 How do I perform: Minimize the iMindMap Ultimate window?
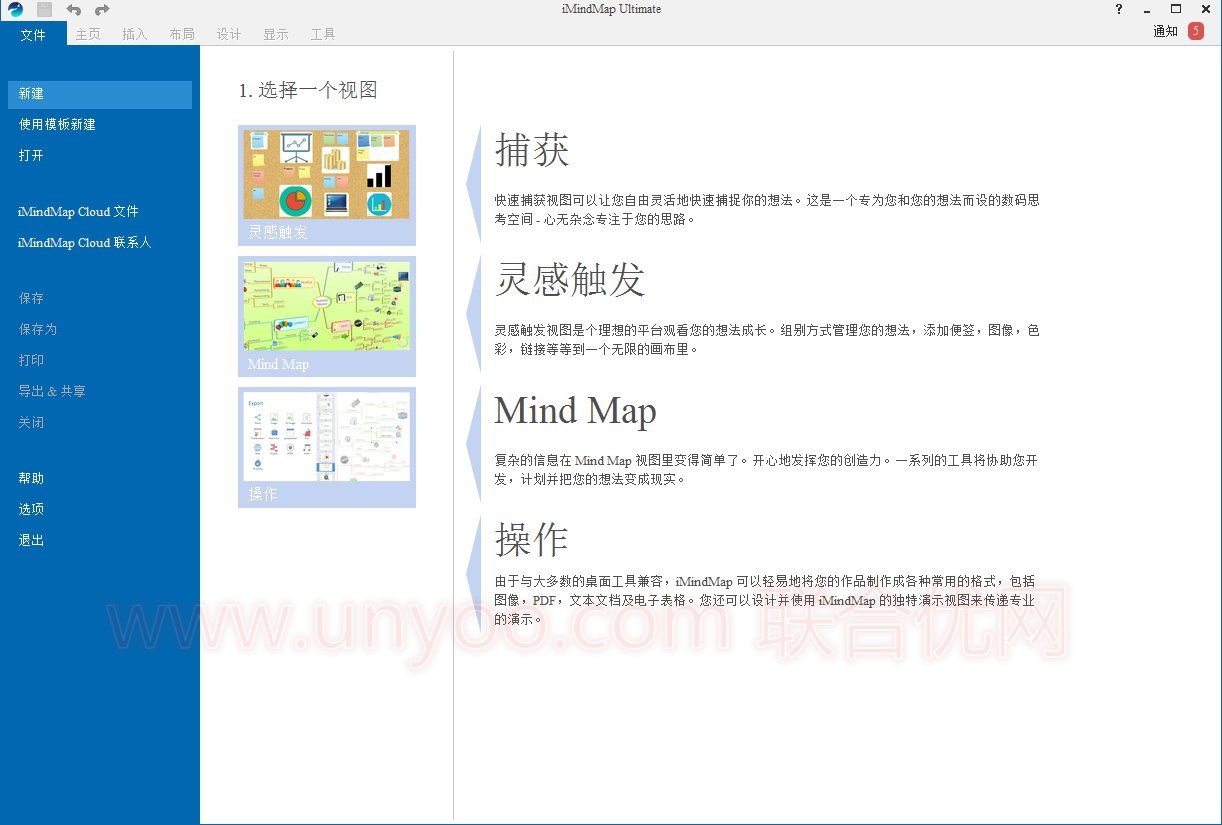click(1148, 9)
